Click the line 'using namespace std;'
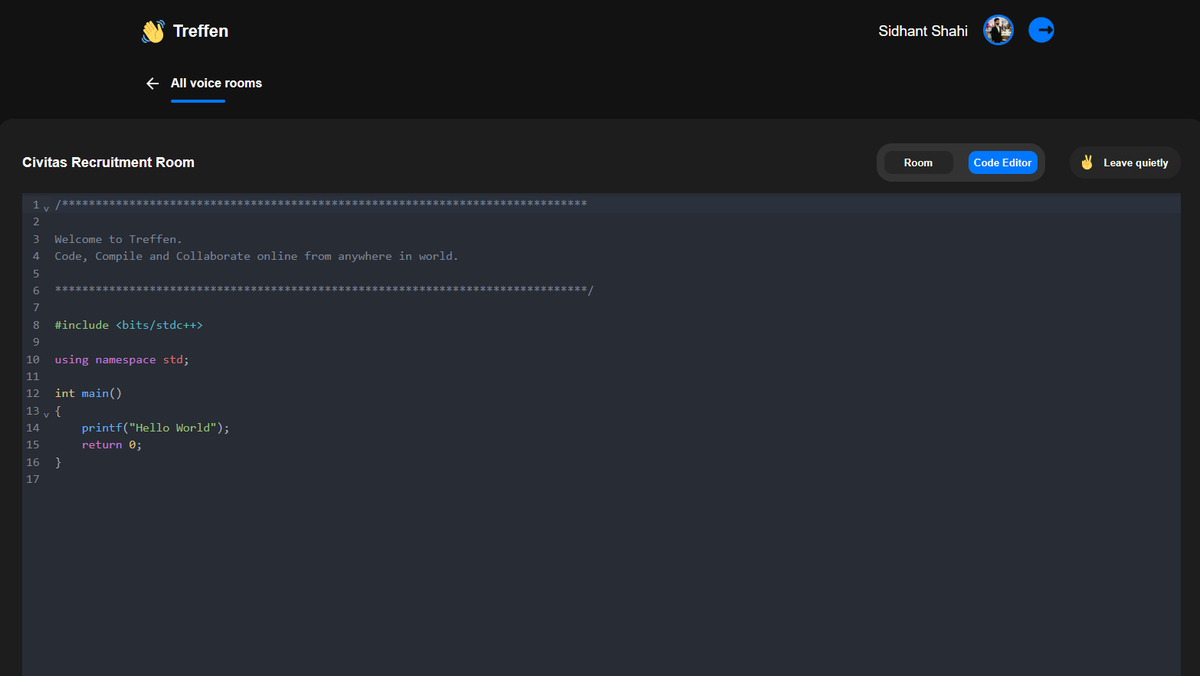The image size is (1200, 676). point(122,359)
